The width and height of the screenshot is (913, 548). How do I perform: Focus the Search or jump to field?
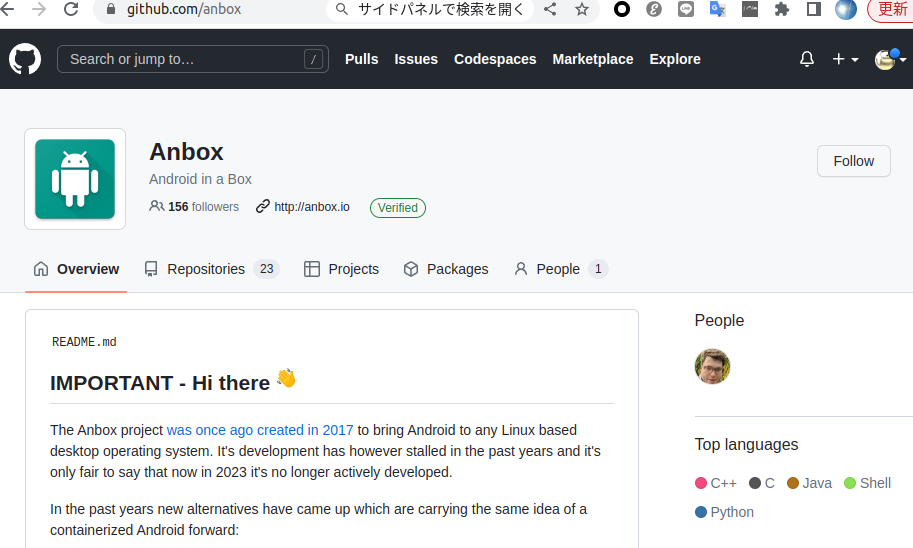coord(193,59)
